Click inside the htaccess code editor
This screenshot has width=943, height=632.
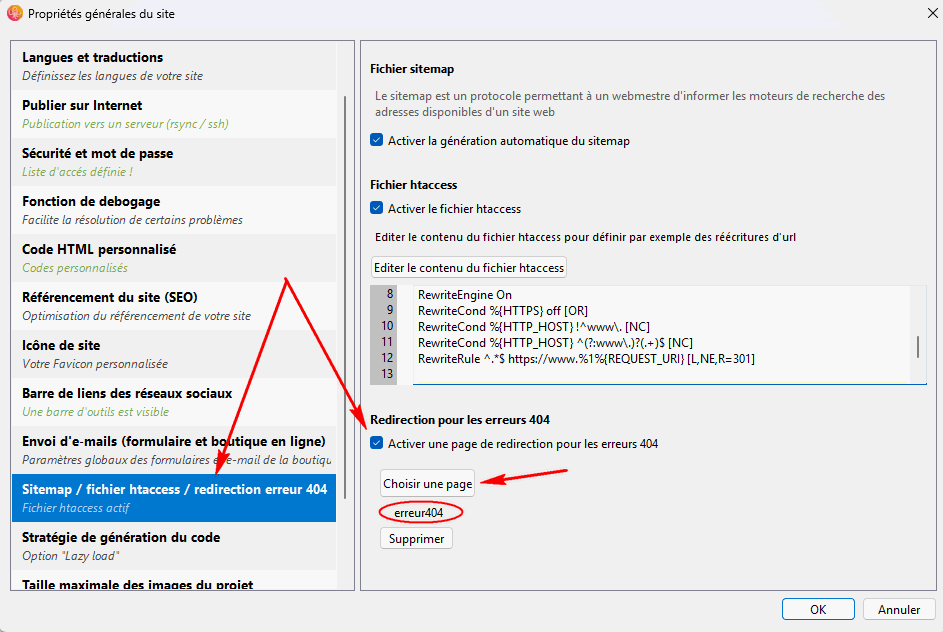pos(660,335)
